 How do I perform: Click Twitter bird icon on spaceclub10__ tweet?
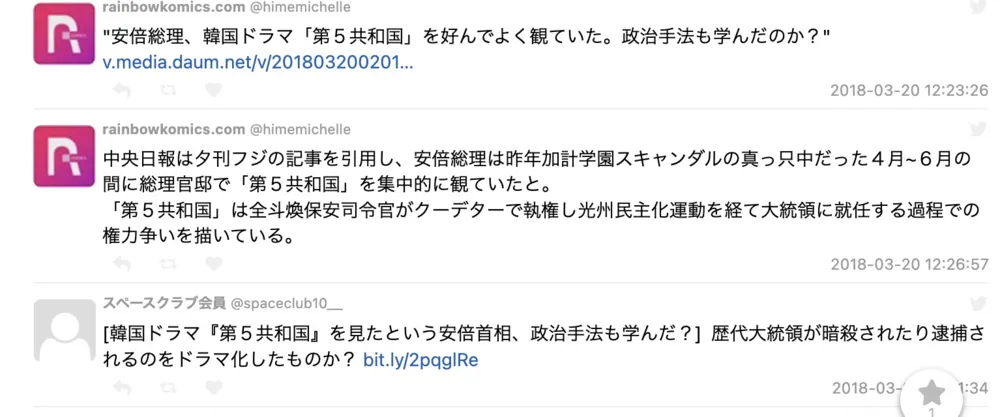coord(980,302)
